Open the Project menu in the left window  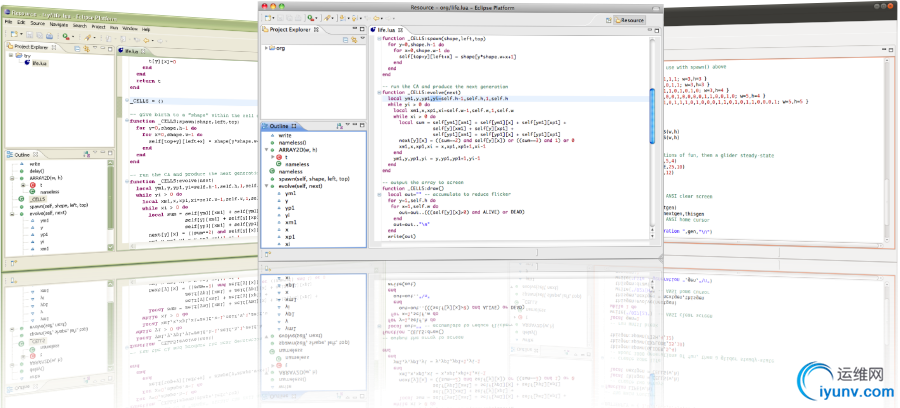(98, 27)
